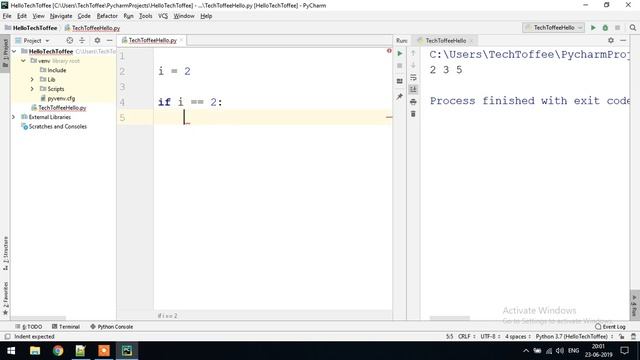Select the pyvenv.cfg file
Image resolution: width=640 pixels, height=360 pixels.
coord(58,98)
